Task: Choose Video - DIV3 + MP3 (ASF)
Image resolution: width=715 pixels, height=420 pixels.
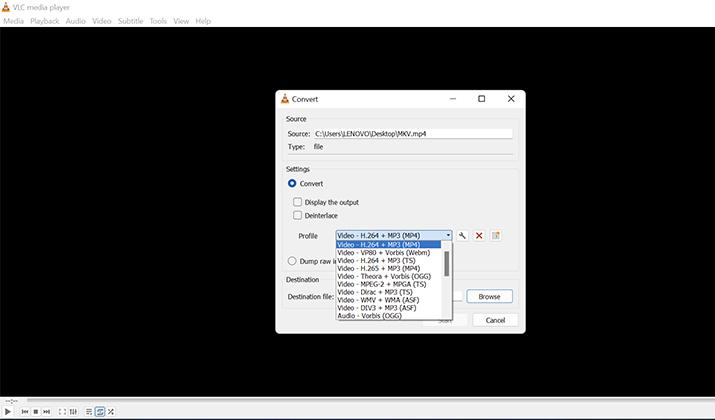Action: pyautogui.click(x=389, y=308)
